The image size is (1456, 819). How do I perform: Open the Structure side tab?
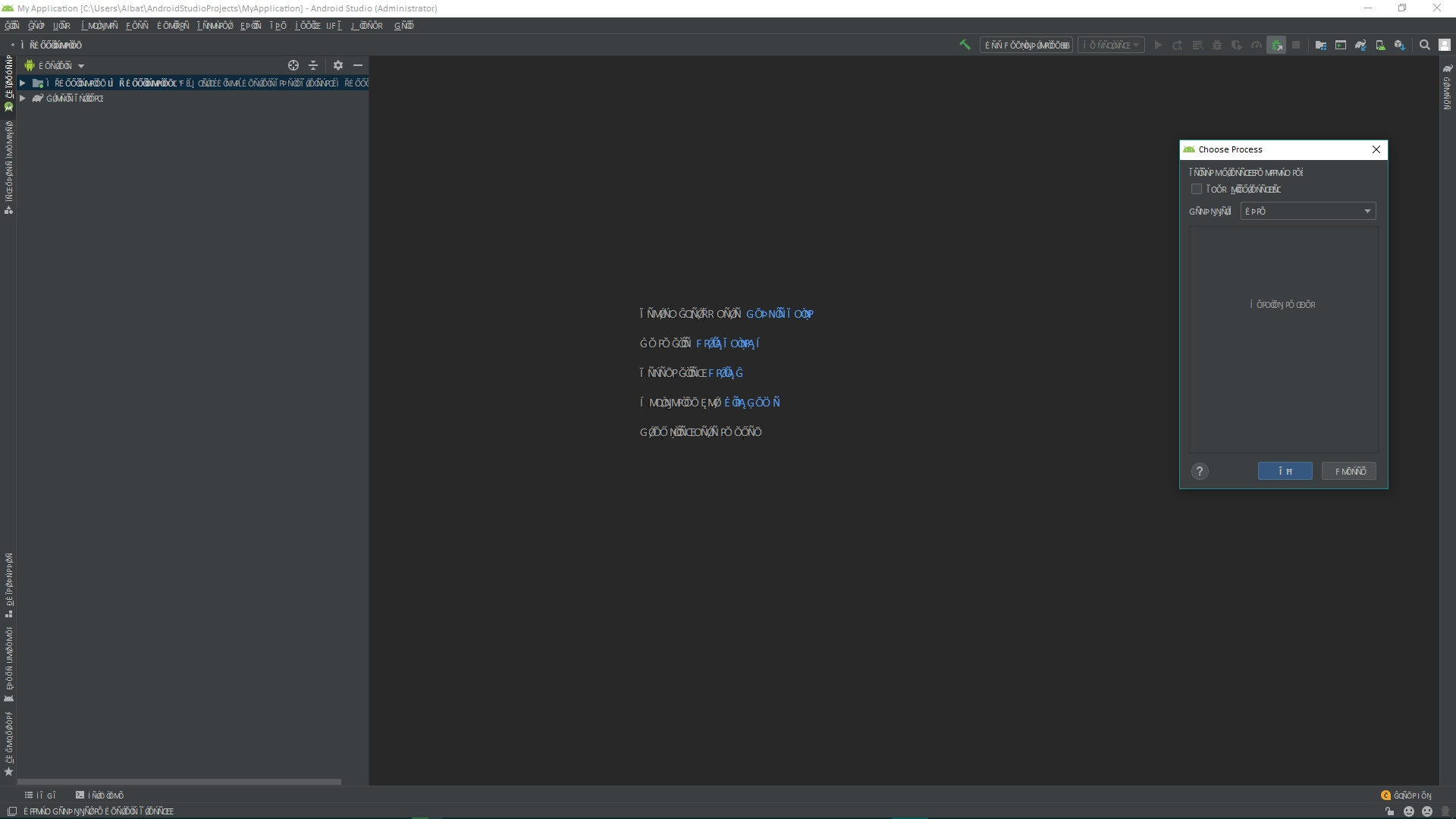coord(9,585)
